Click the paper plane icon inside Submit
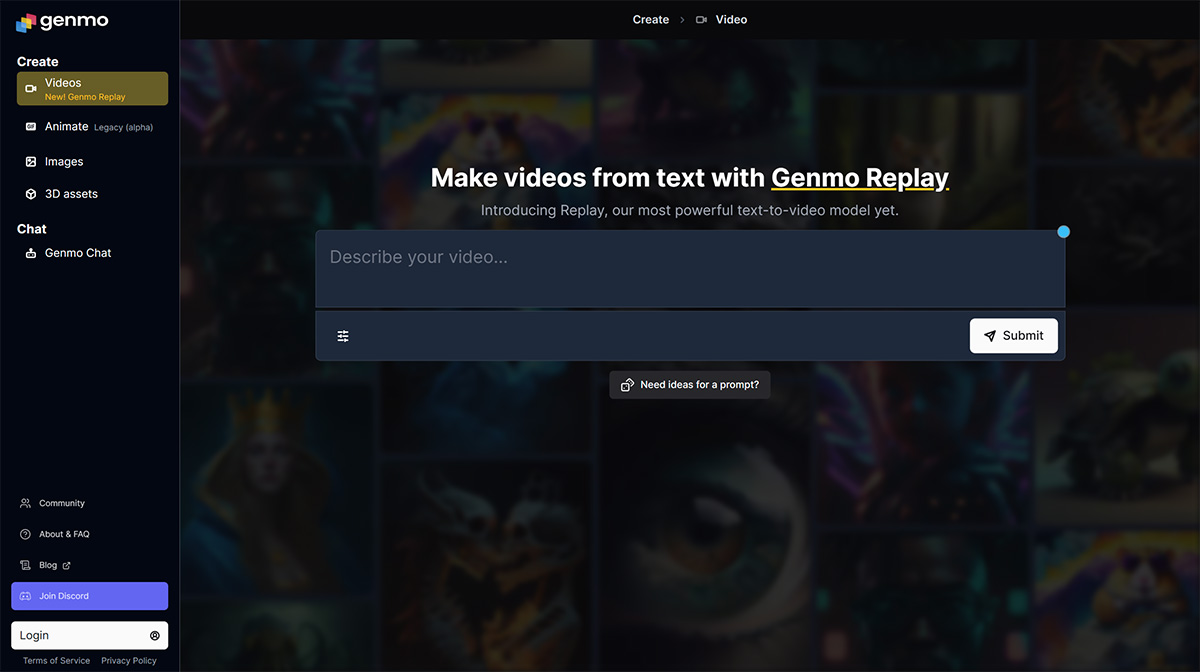Viewport: 1200px width, 672px height. (990, 335)
